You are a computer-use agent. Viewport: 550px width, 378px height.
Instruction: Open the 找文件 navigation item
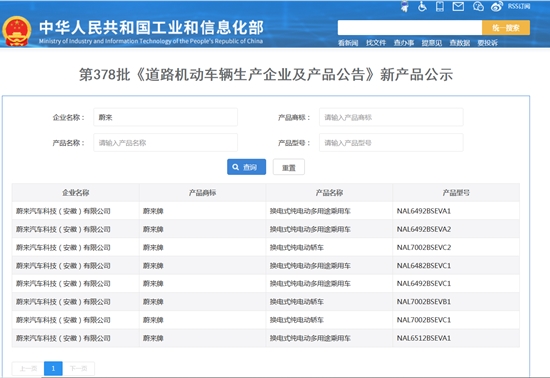click(x=376, y=43)
